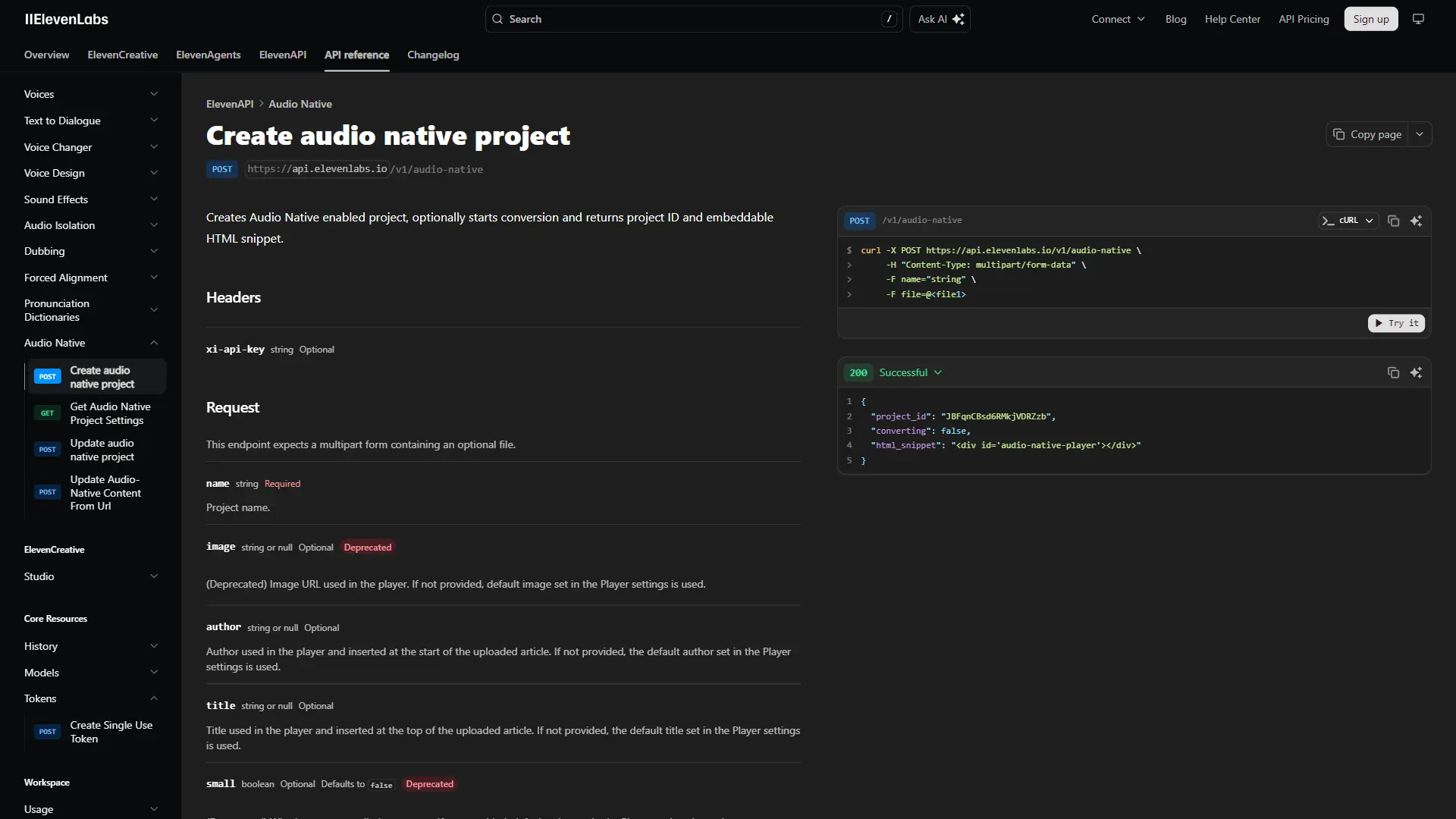The width and height of the screenshot is (1456, 819).
Task: Focus the Search input field
Action: click(694, 19)
